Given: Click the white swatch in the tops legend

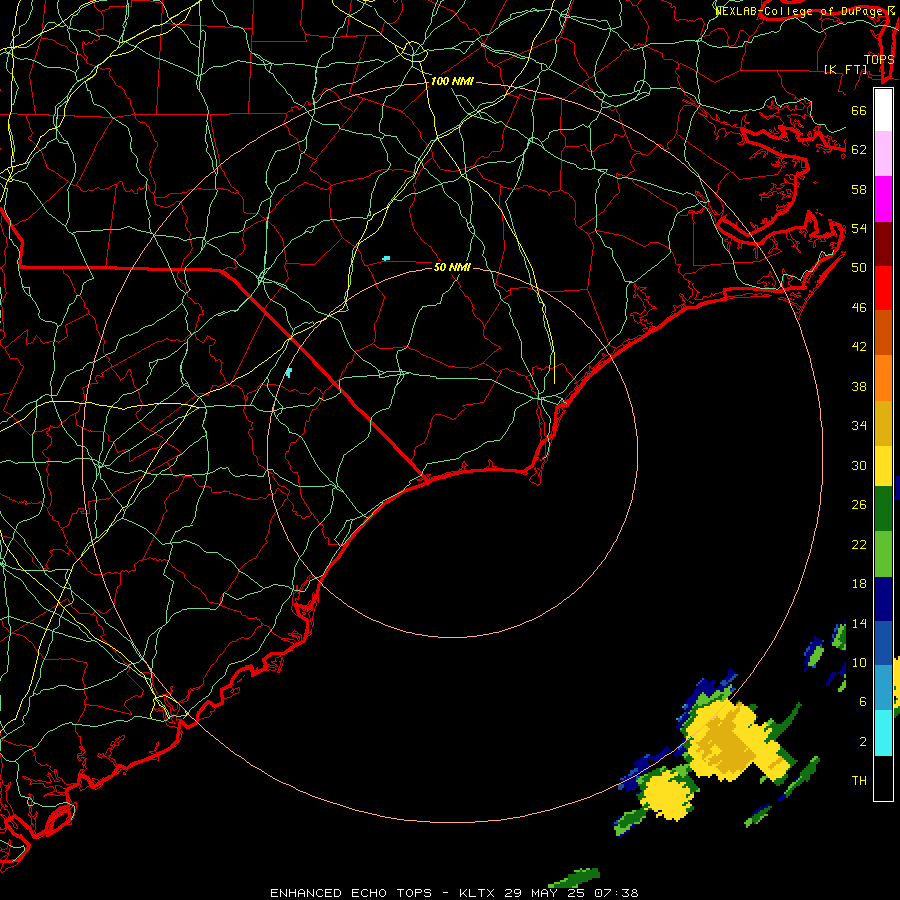Looking at the screenshot, I should point(883,110).
